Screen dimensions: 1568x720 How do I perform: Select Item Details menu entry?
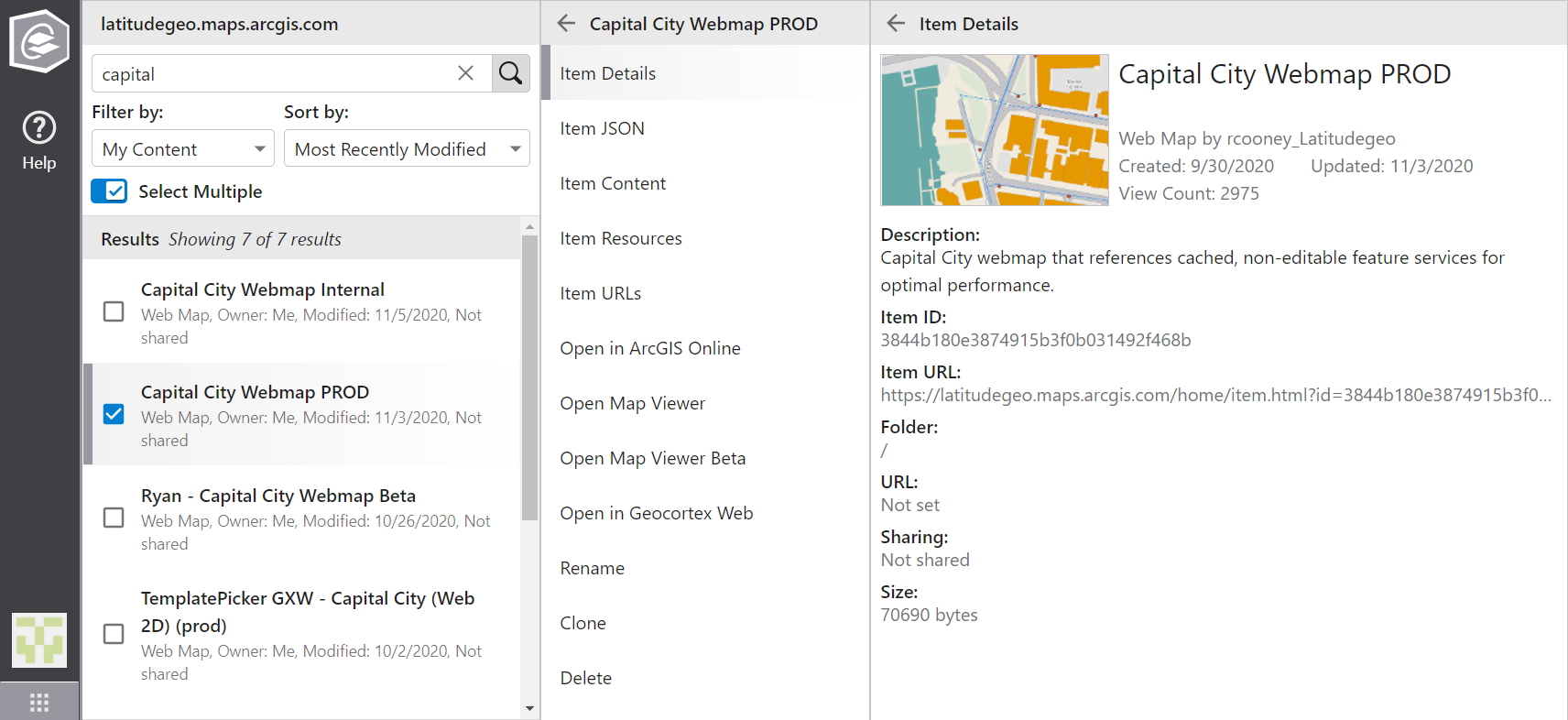click(704, 73)
